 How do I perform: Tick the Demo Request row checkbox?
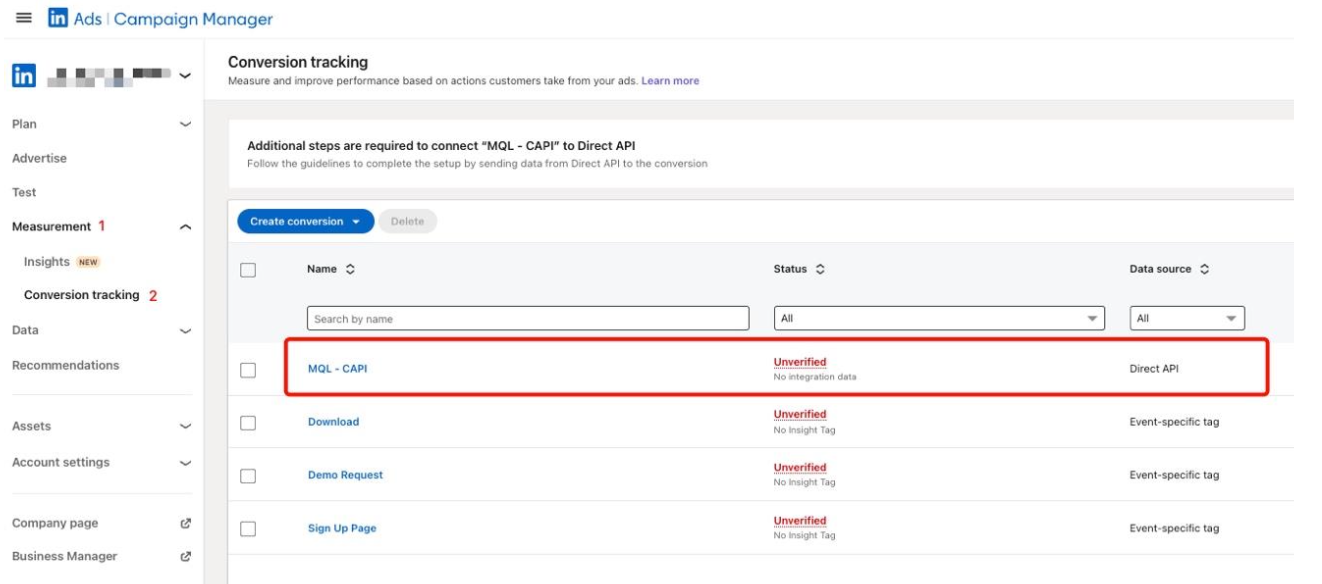tap(249, 476)
